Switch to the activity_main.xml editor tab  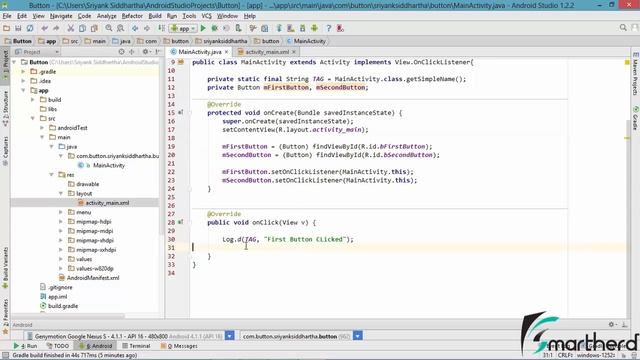(267, 52)
